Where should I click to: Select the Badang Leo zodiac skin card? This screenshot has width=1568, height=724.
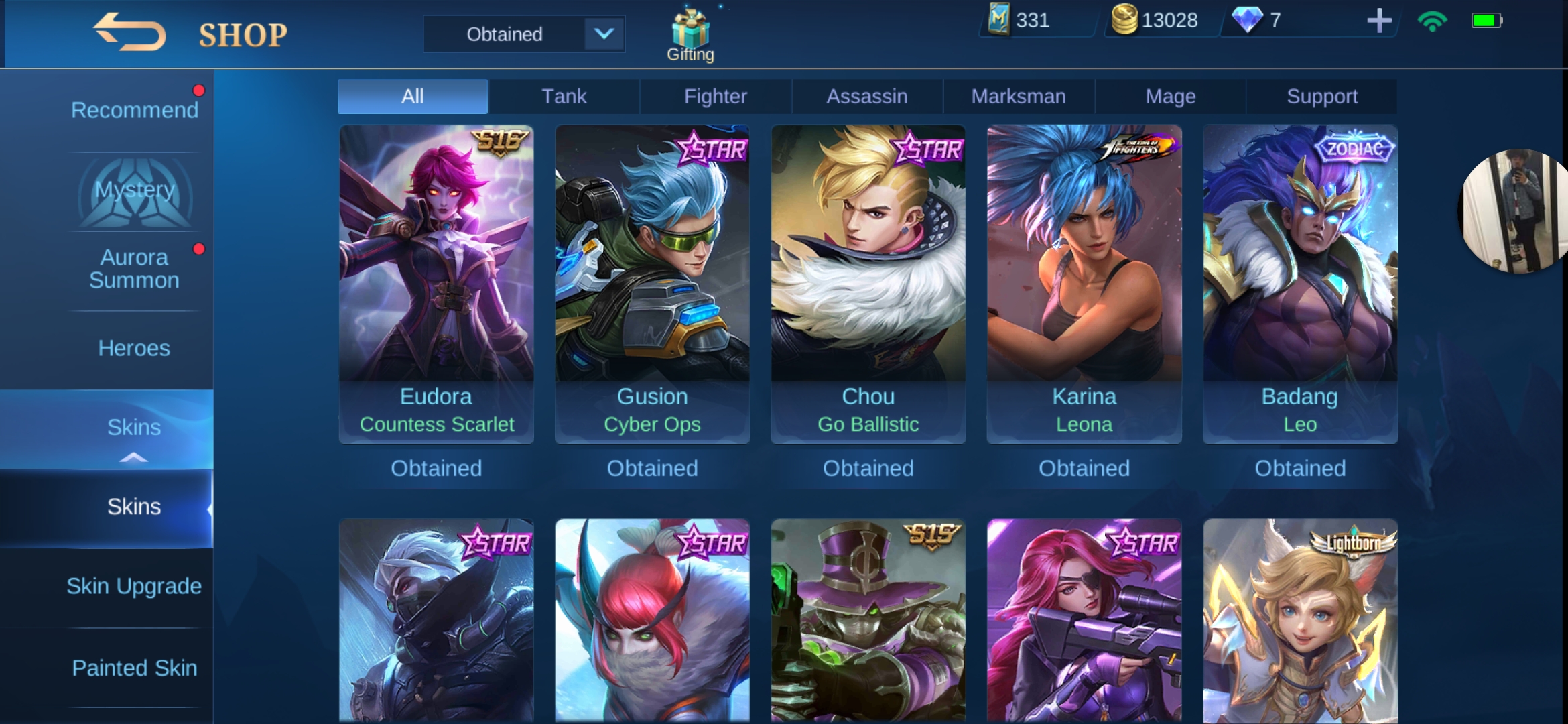[x=1300, y=284]
